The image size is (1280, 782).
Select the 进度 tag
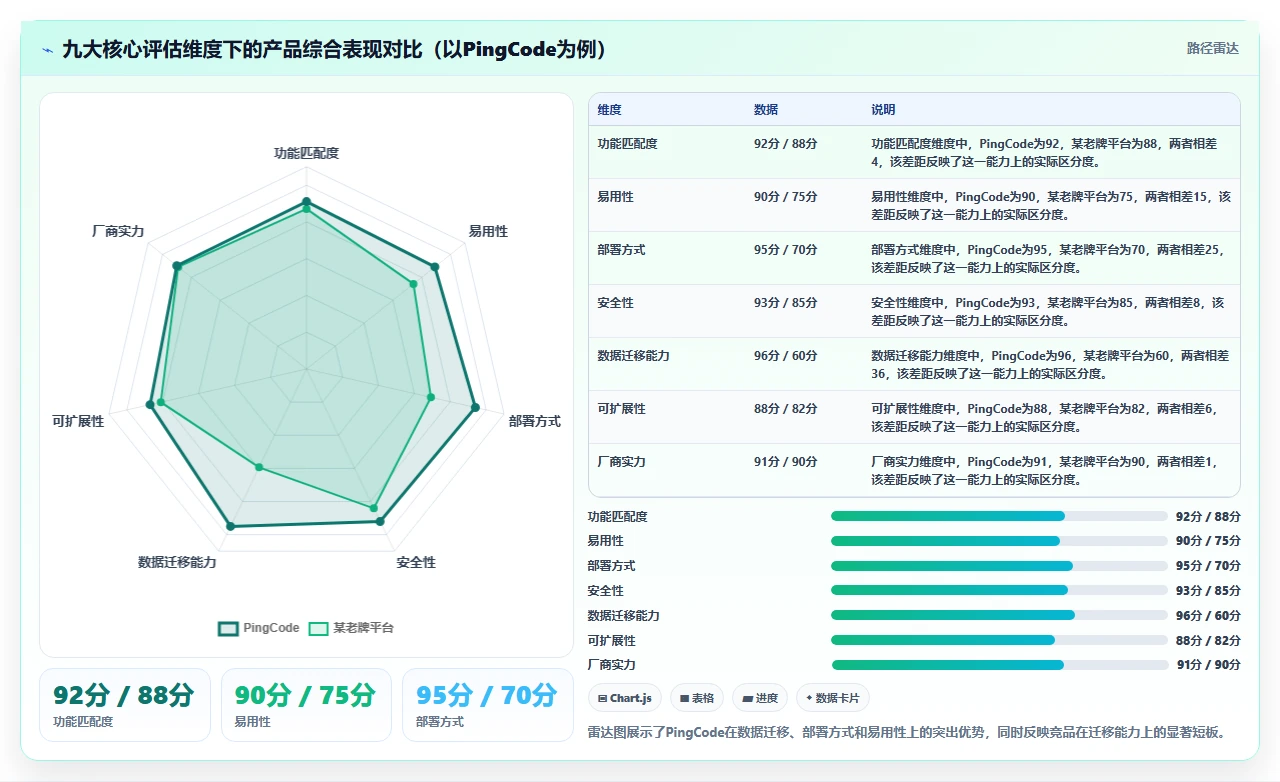760,698
